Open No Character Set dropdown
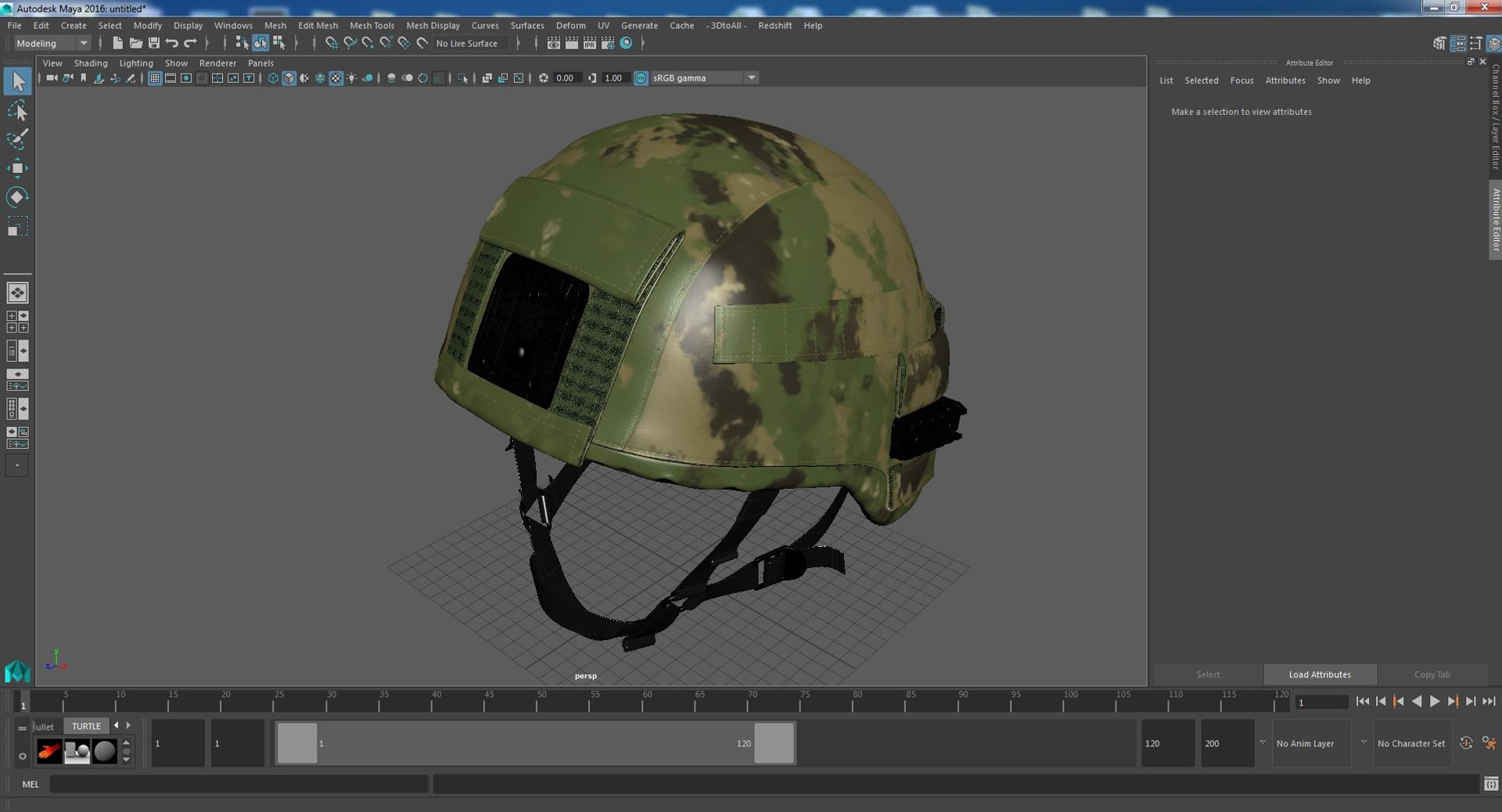Viewport: 1502px width, 812px height. [1411, 743]
